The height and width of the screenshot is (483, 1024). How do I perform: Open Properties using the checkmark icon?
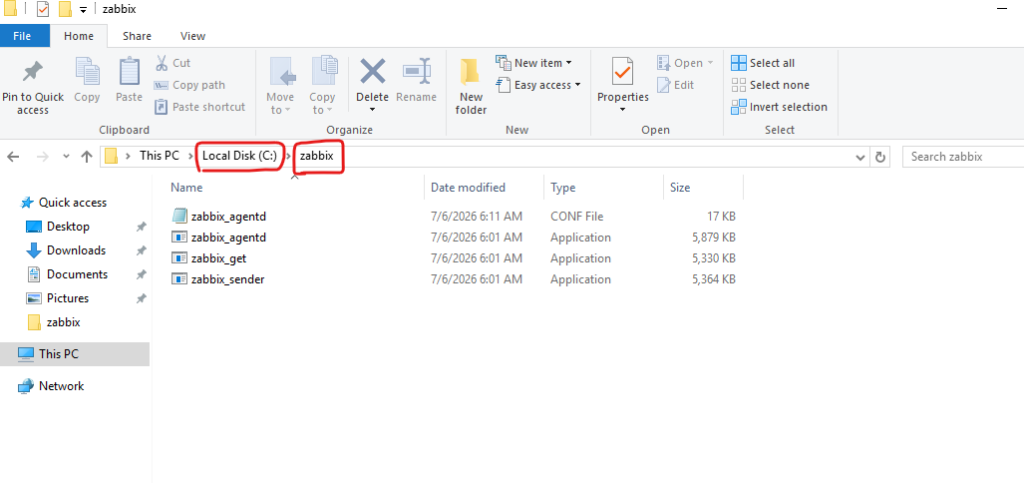point(622,71)
